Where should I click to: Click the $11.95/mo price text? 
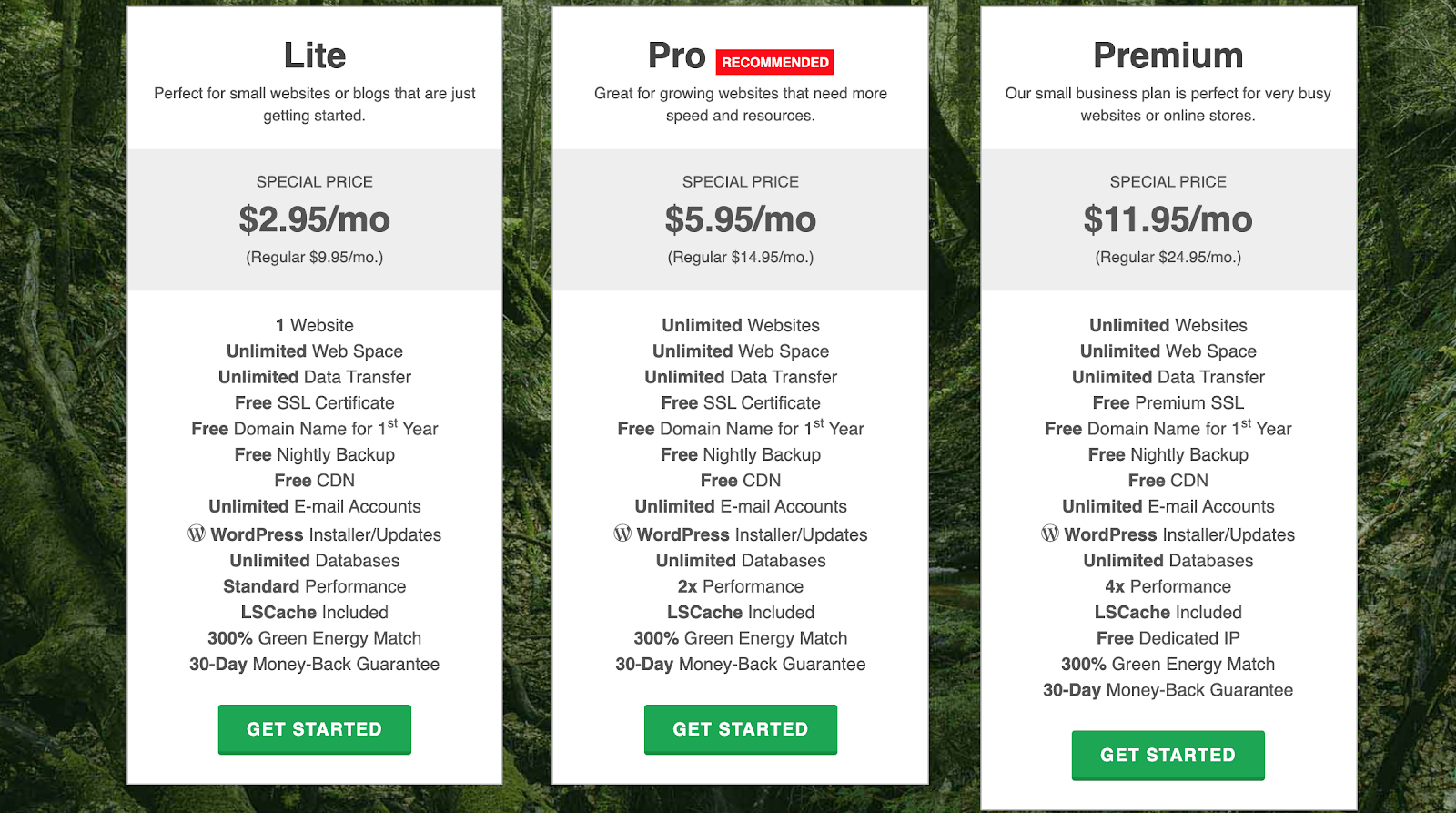coord(1168,219)
